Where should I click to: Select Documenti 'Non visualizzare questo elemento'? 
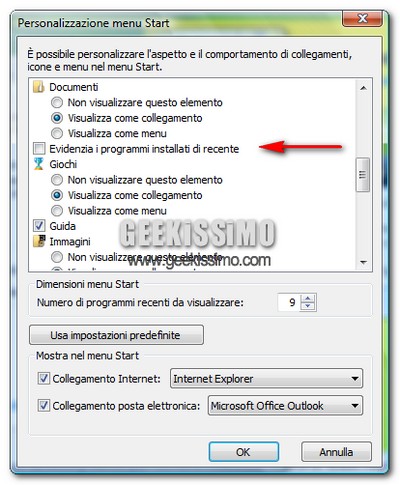coord(57,102)
